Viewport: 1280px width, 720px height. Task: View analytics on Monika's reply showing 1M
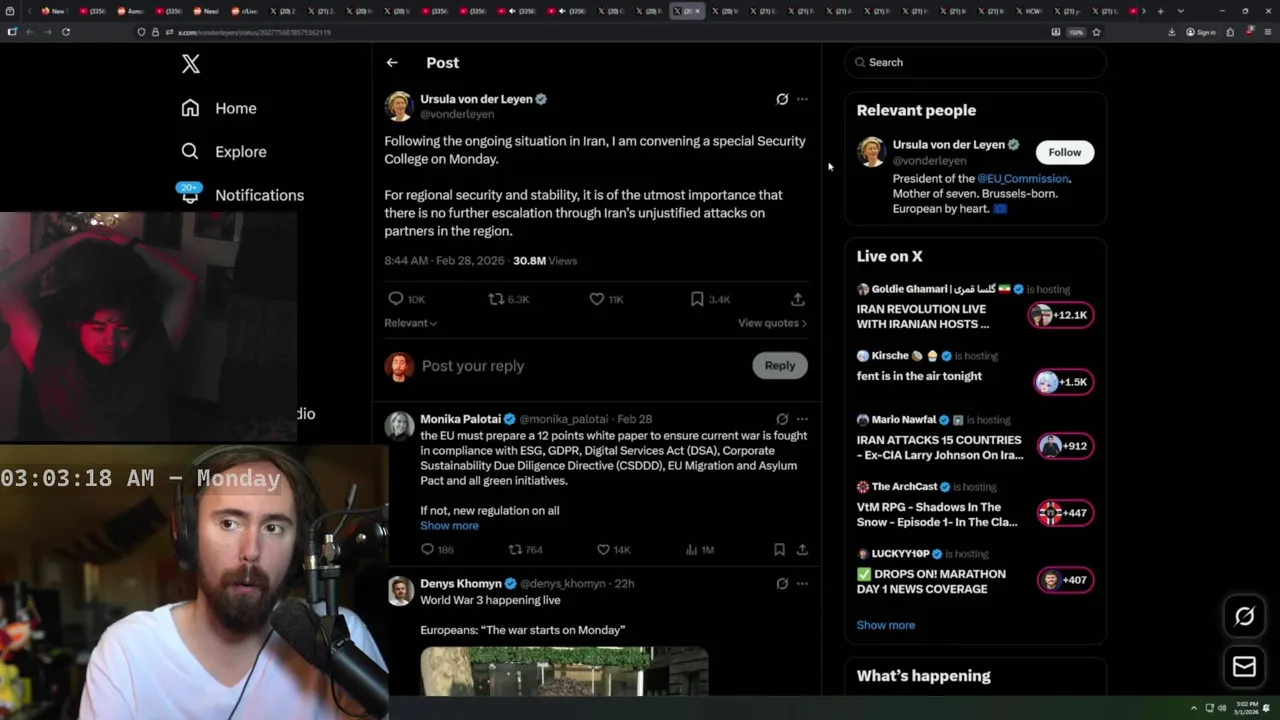[x=700, y=550]
